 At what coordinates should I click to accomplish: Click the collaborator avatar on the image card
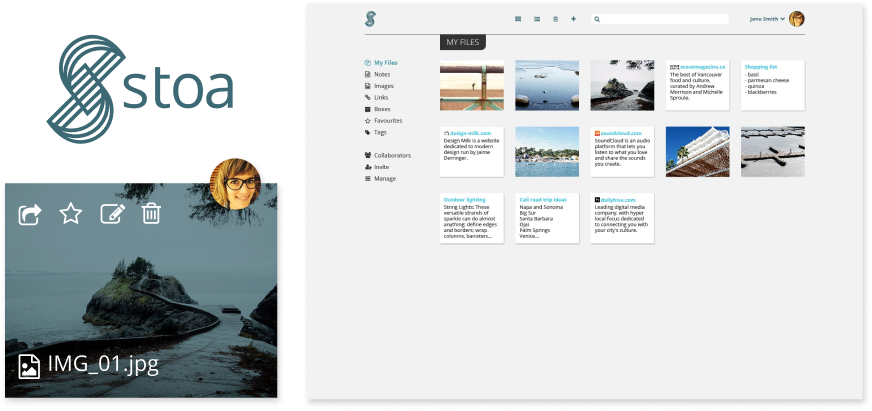point(235,184)
